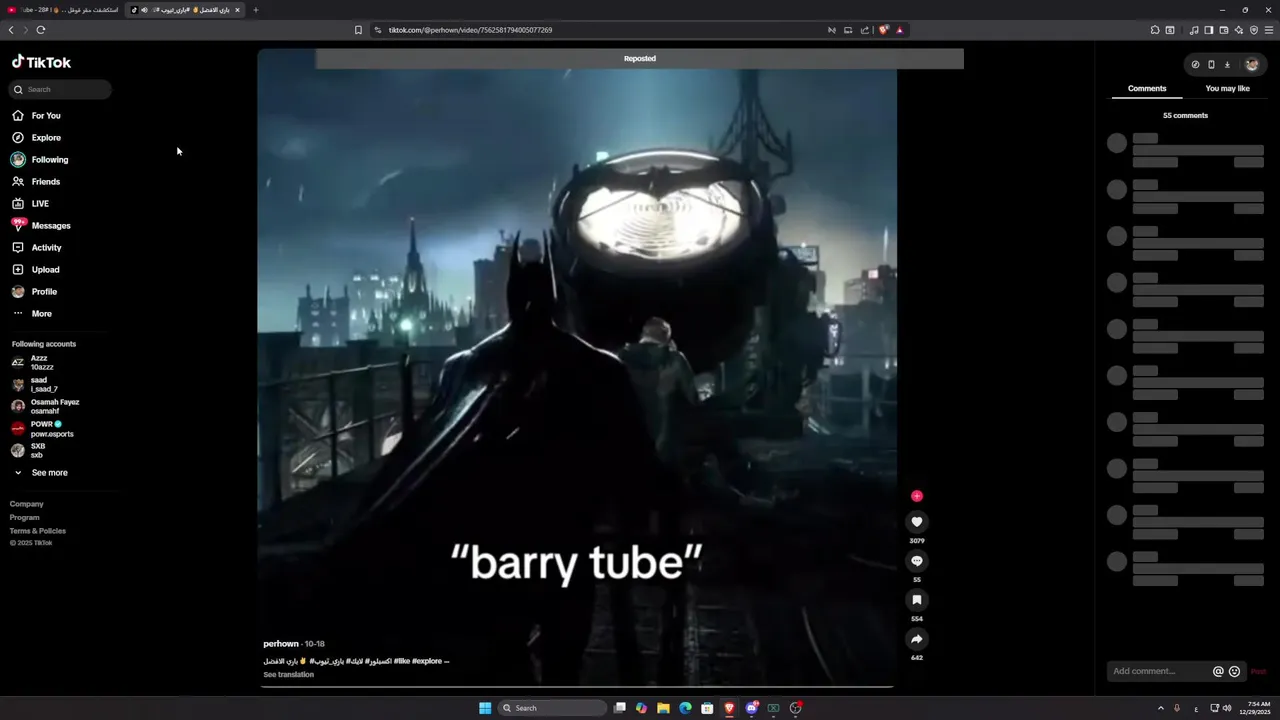1280x720 pixels.
Task: Open Brave Shields lion icon
Action: pyautogui.click(x=883, y=30)
